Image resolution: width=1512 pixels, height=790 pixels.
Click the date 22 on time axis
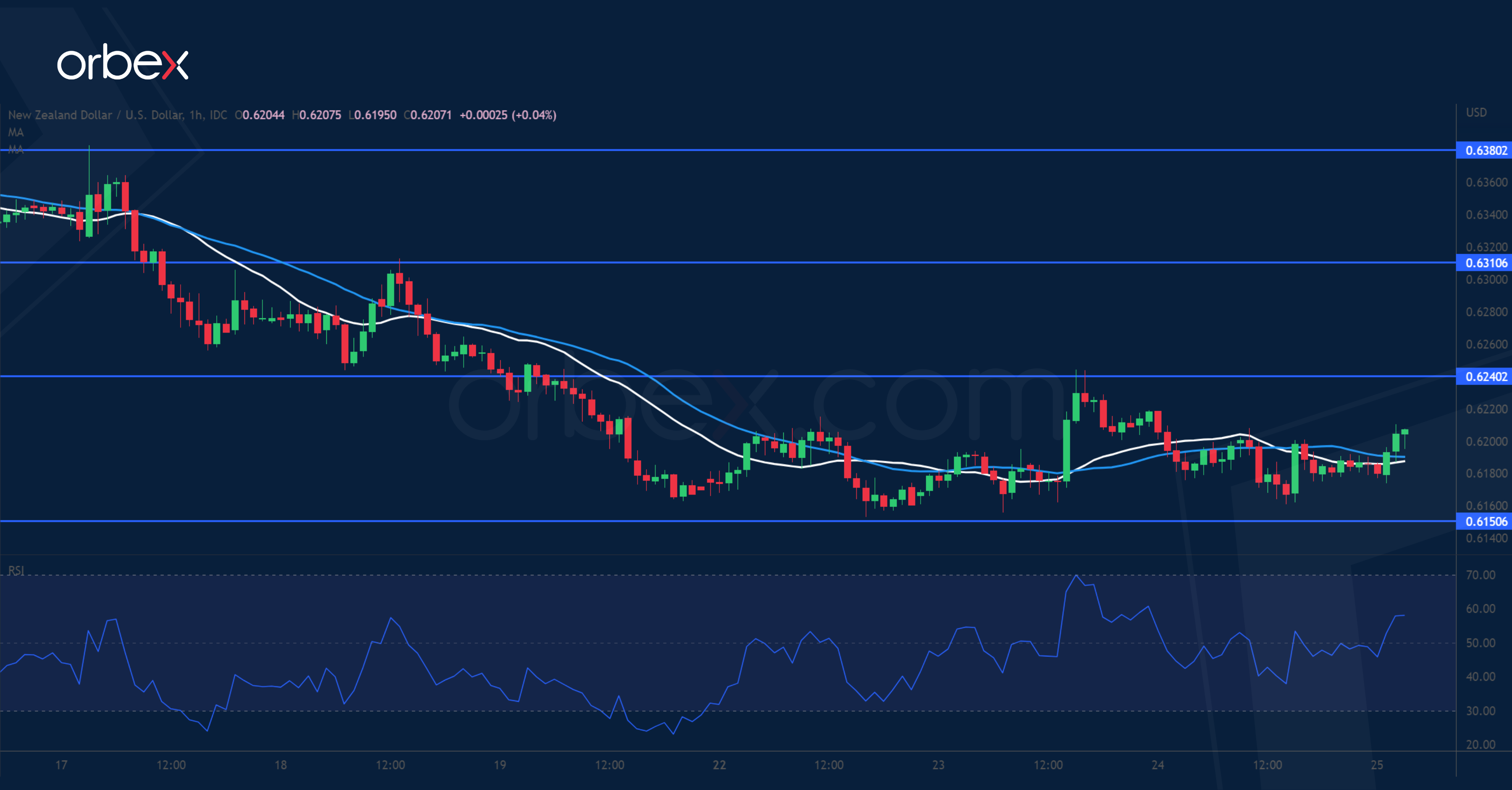[719, 765]
